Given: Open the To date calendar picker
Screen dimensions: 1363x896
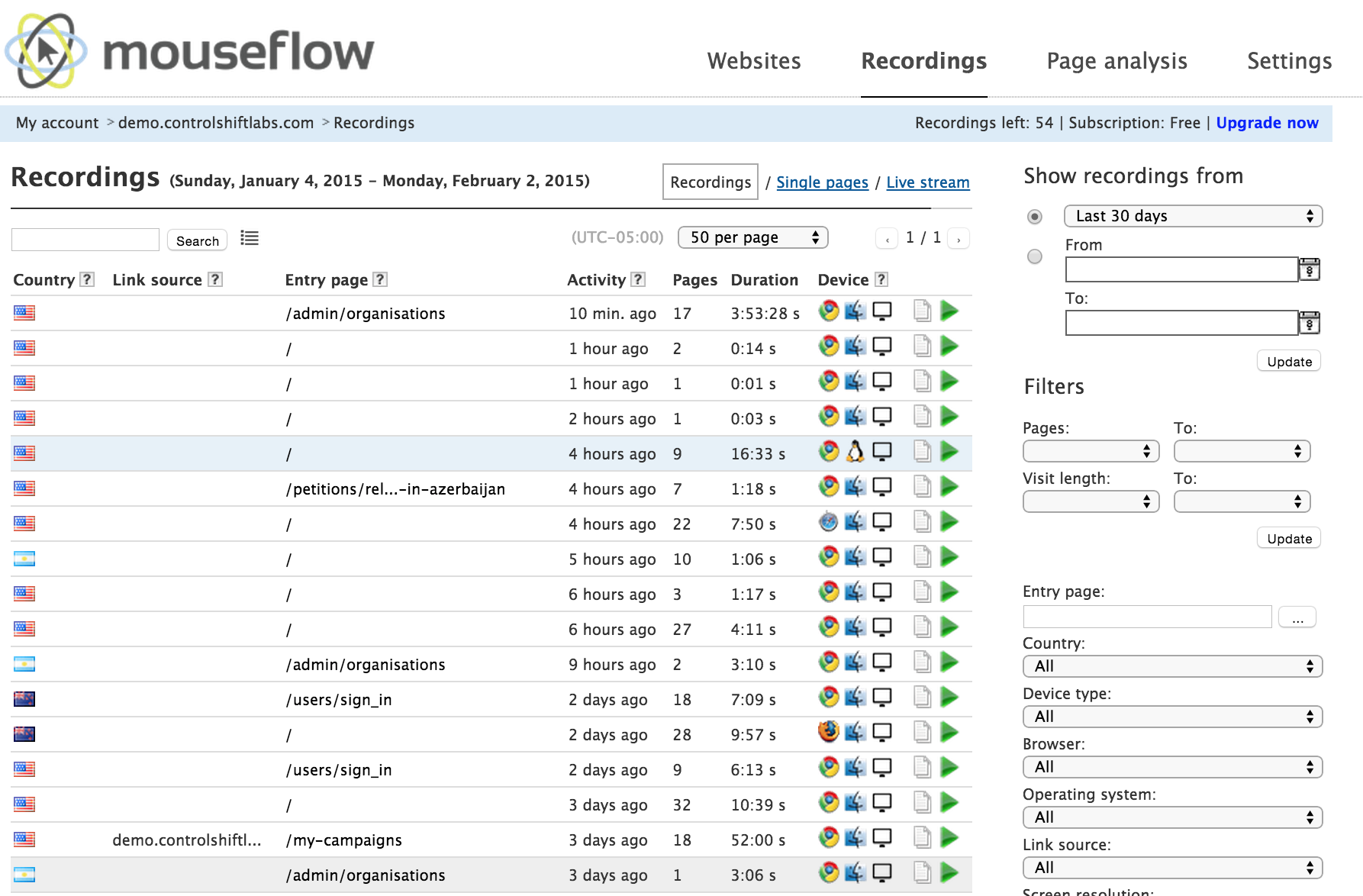Looking at the screenshot, I should tap(1310, 323).
